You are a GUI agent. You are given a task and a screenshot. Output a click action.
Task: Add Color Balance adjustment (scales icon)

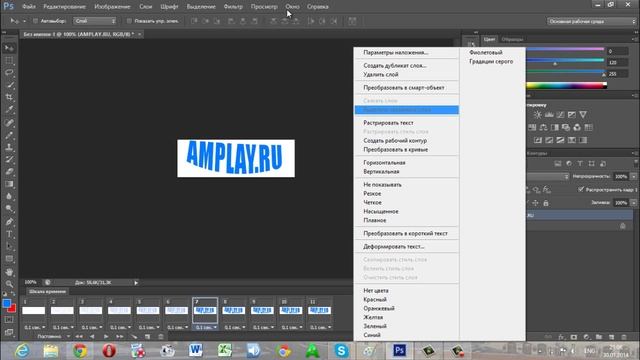(x=543, y=127)
